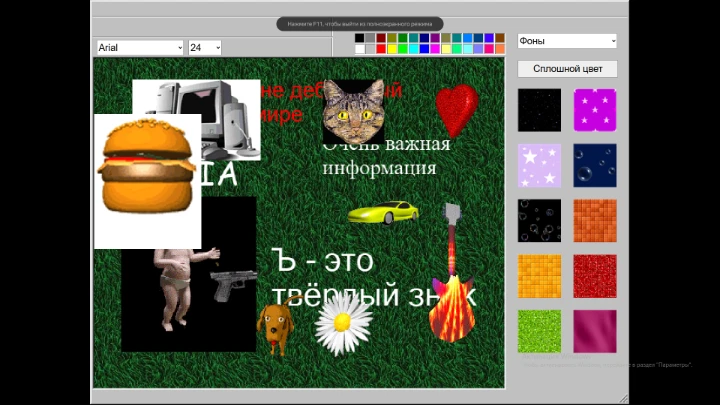Viewport: 720px width, 405px height.
Task: Pick the spring green (mint) swatch
Action: pos(457,49)
